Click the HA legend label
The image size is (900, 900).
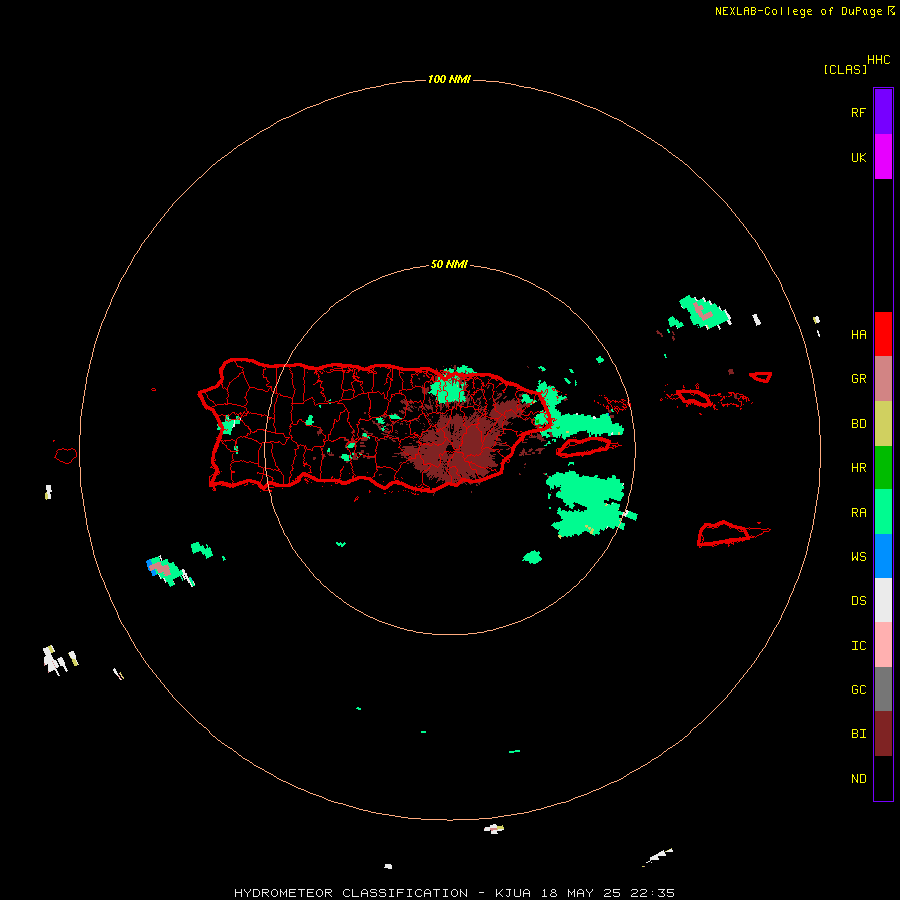[x=858, y=335]
